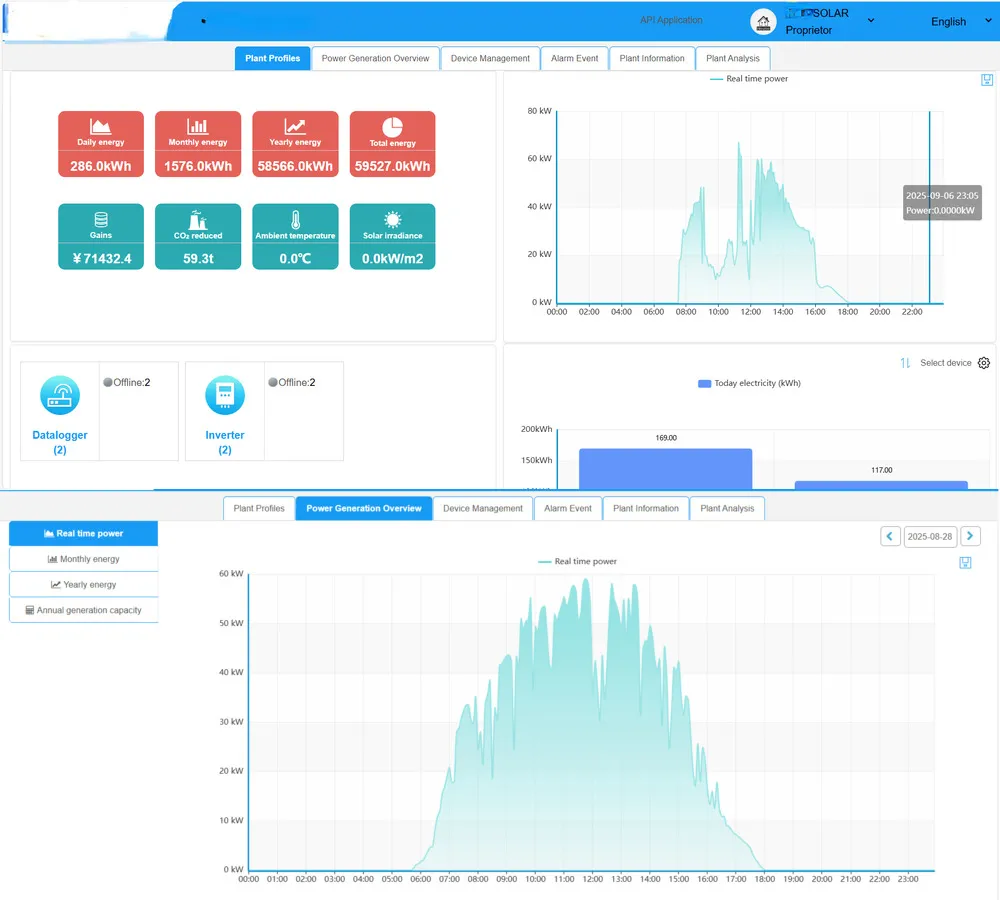Click the Daily energy stat card
This screenshot has height=900, width=1000.
click(100, 143)
